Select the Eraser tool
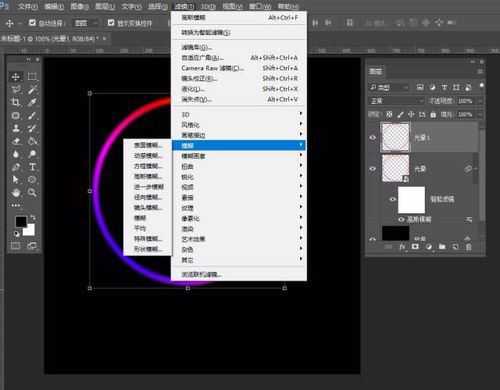The height and width of the screenshot is (390, 500). click(x=15, y=141)
